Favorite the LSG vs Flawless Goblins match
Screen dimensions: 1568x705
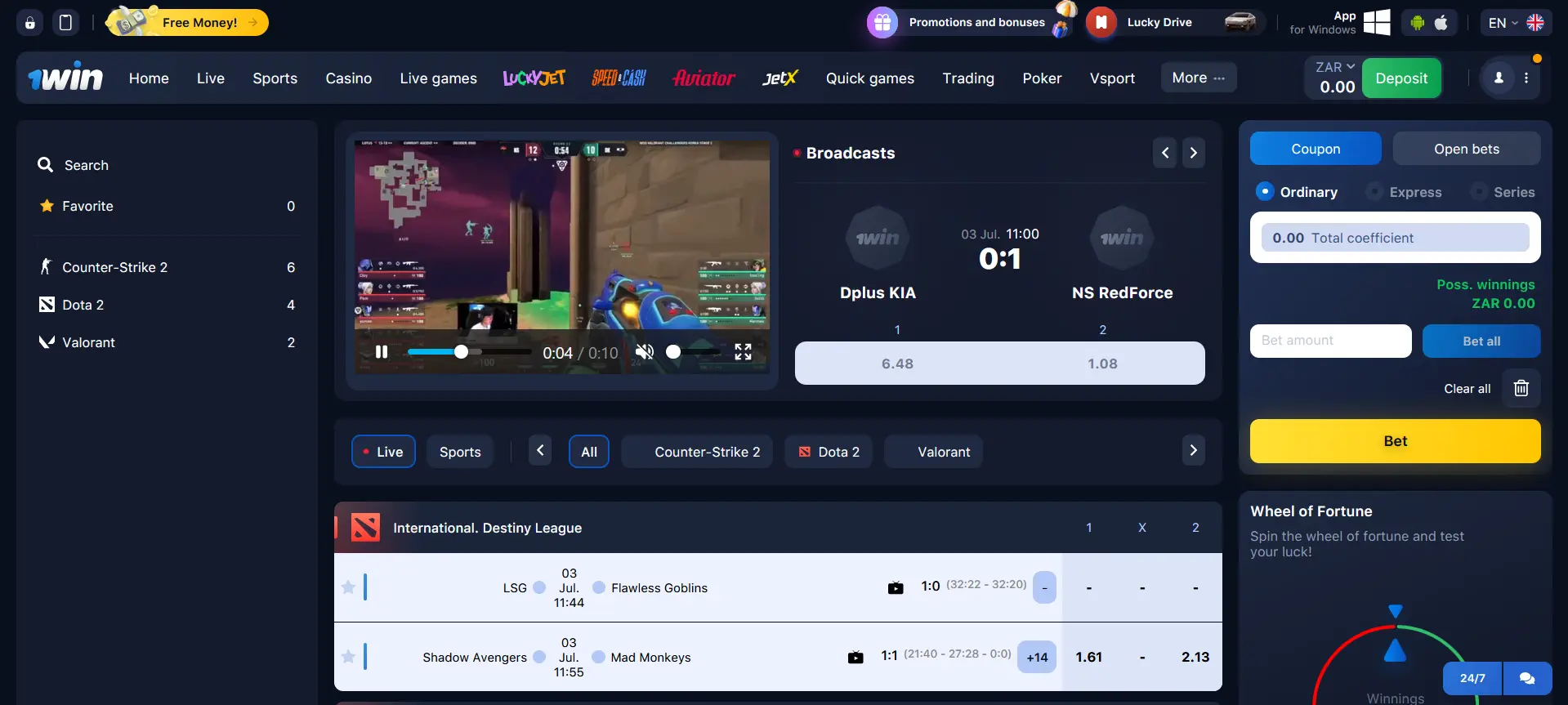pyautogui.click(x=348, y=587)
